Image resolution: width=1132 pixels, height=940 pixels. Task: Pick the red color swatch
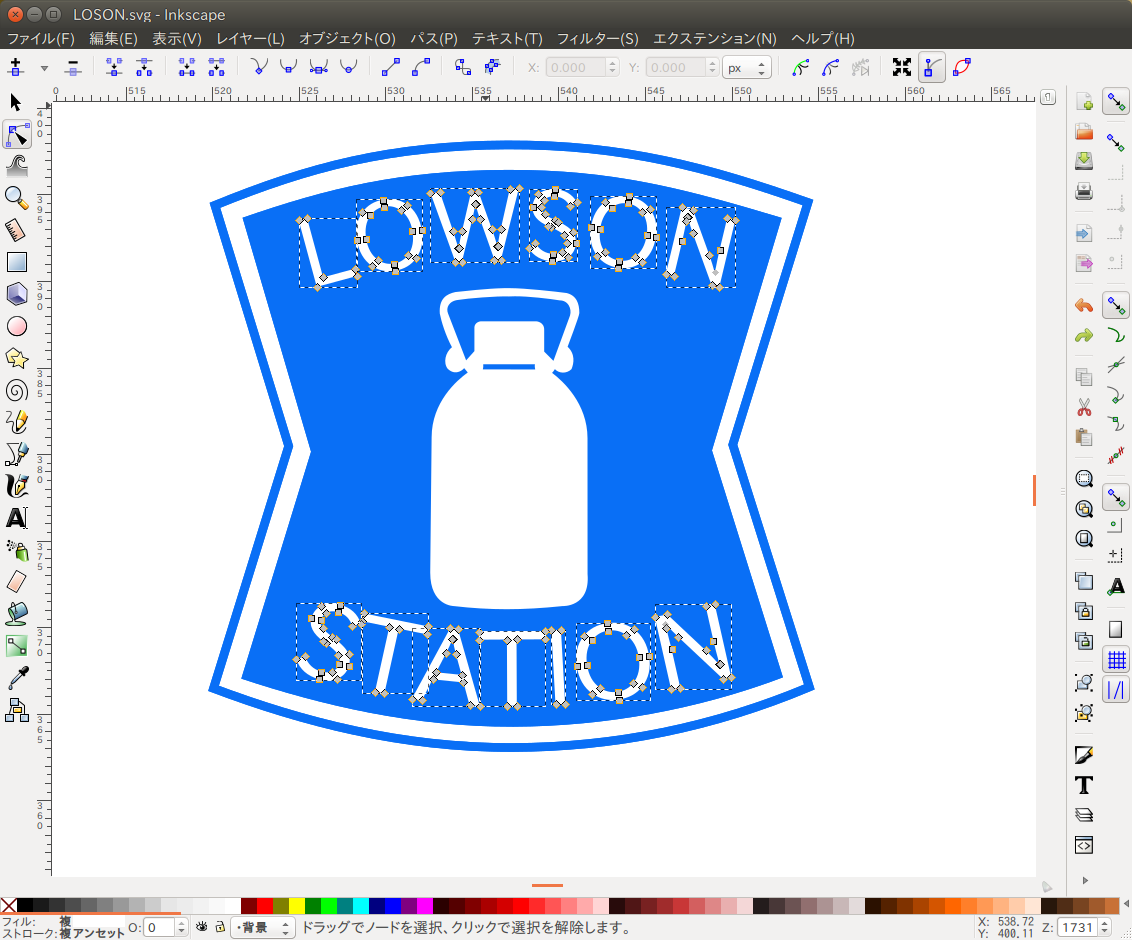point(264,906)
